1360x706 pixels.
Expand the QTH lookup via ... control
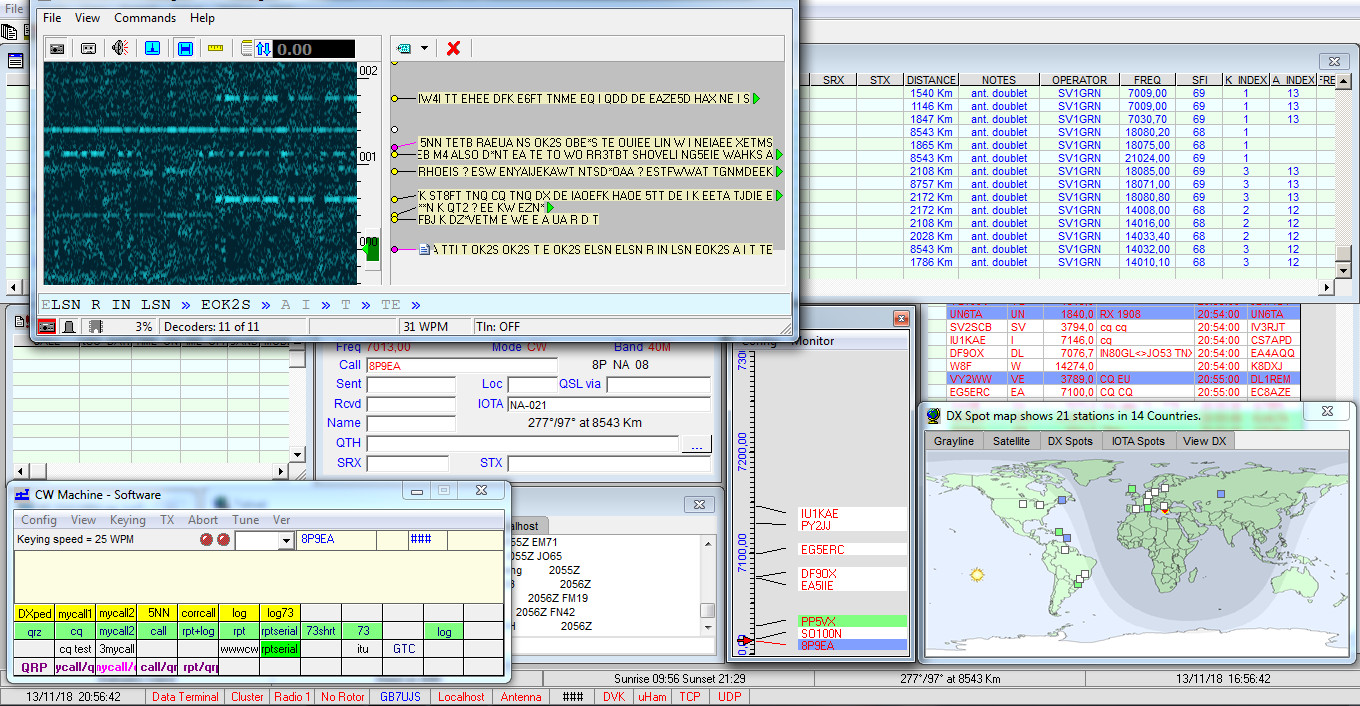pos(696,445)
